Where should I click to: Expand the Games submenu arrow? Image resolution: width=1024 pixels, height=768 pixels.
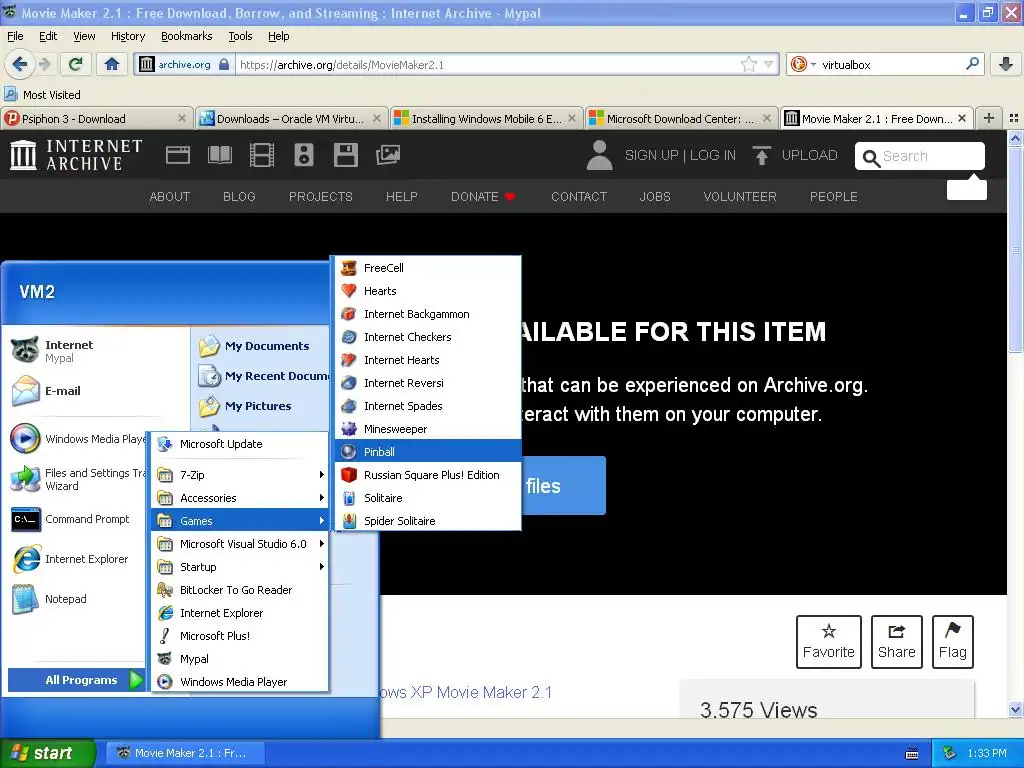[321, 521]
